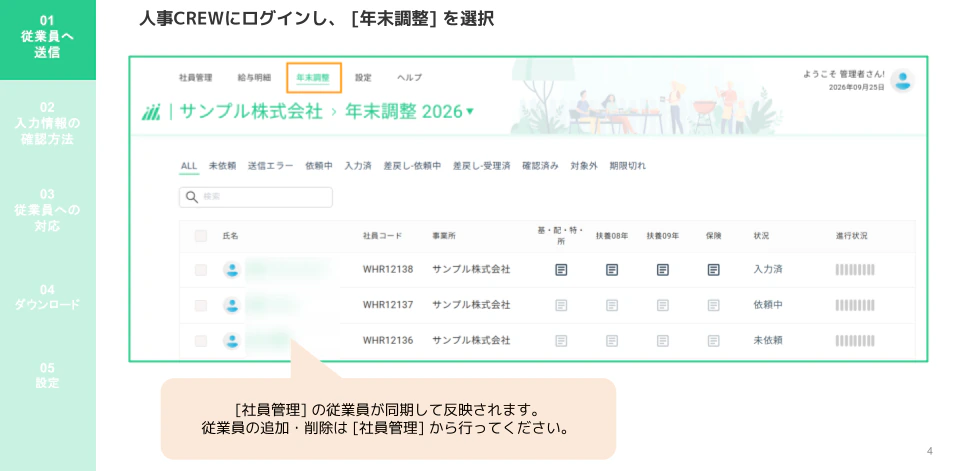Open the 基・配・特・所 document icon for WHR12136
Viewport: 960px width, 471px height.
561,341
